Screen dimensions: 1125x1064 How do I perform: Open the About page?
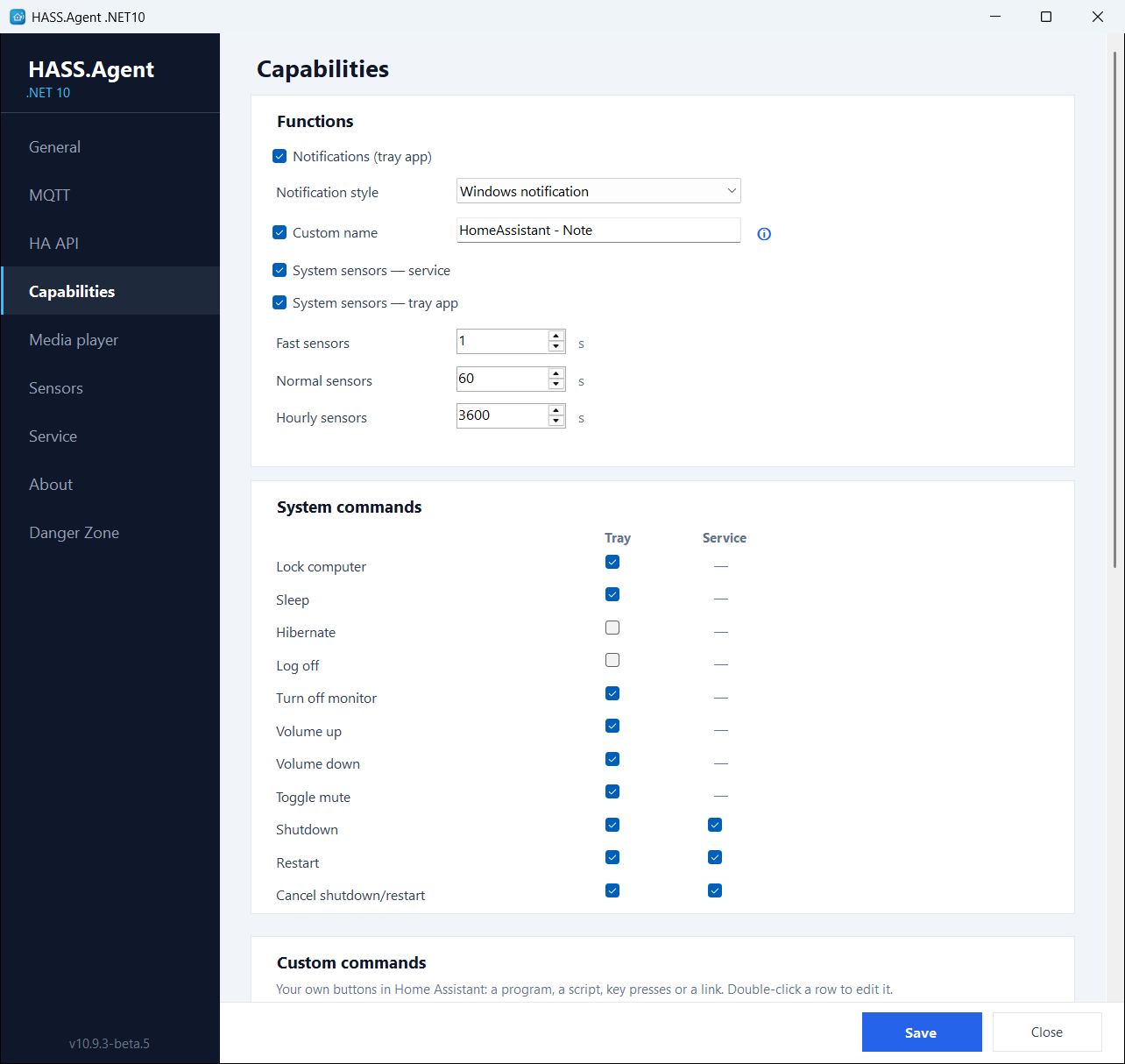point(110,485)
